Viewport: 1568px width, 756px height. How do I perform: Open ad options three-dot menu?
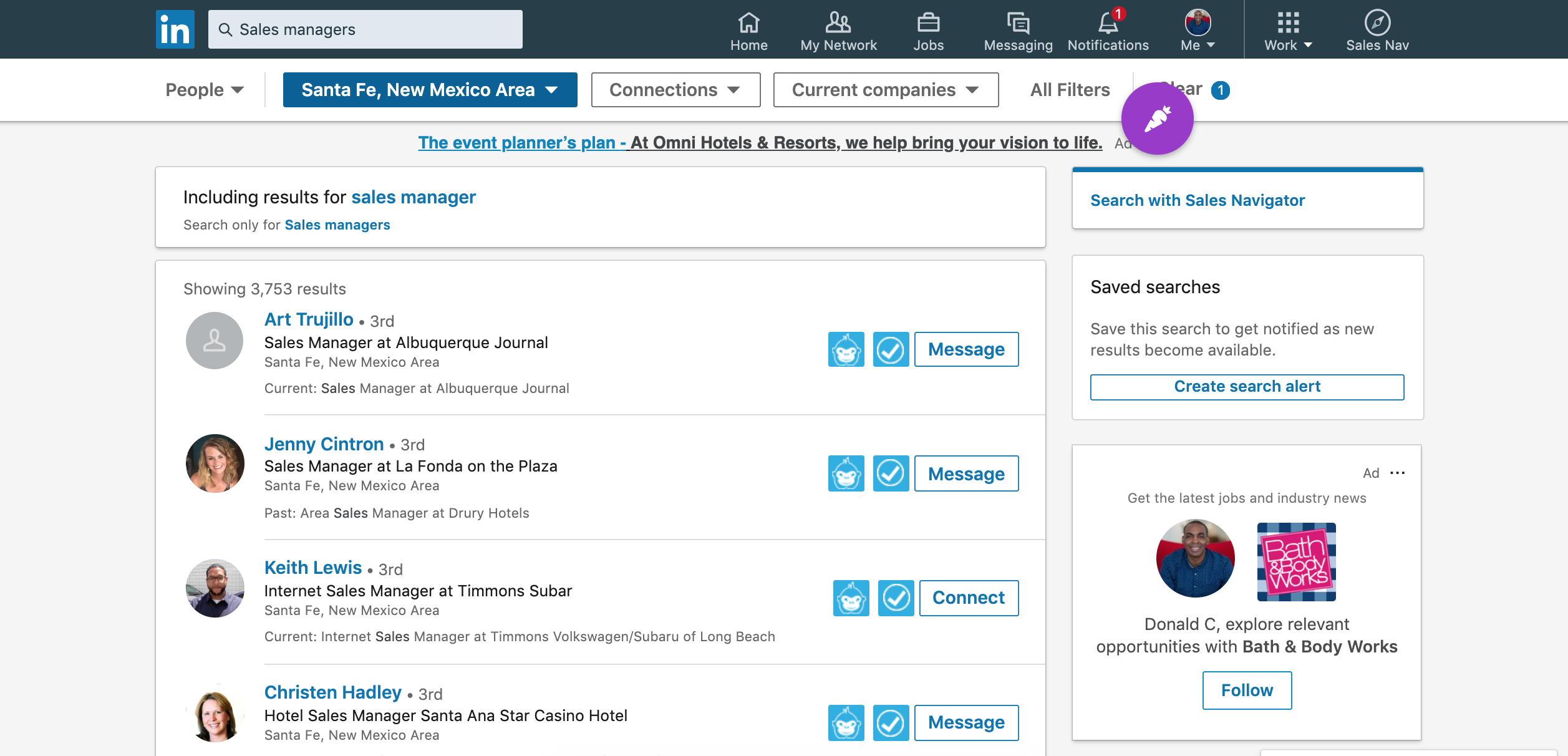[x=1398, y=473]
